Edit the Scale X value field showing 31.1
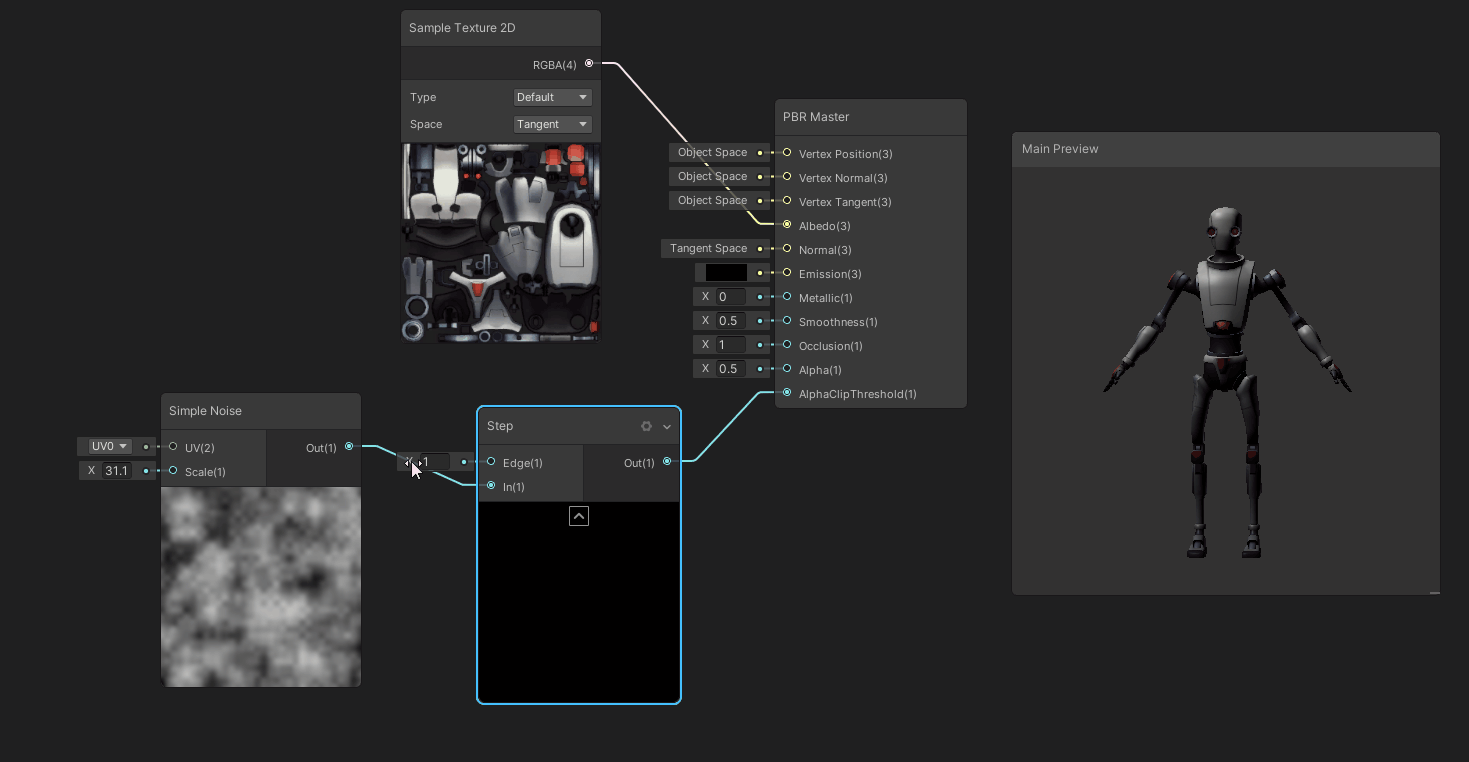Image resolution: width=1469 pixels, height=762 pixels. (x=117, y=471)
